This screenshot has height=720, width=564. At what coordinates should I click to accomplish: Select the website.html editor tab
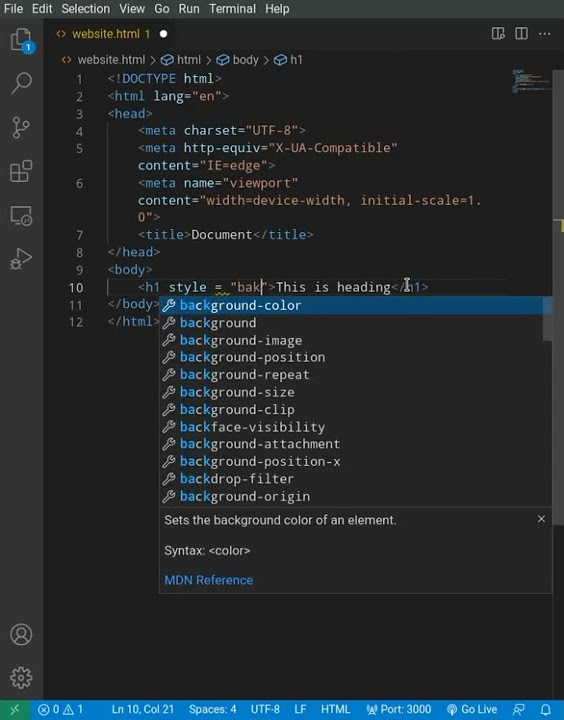[110, 34]
